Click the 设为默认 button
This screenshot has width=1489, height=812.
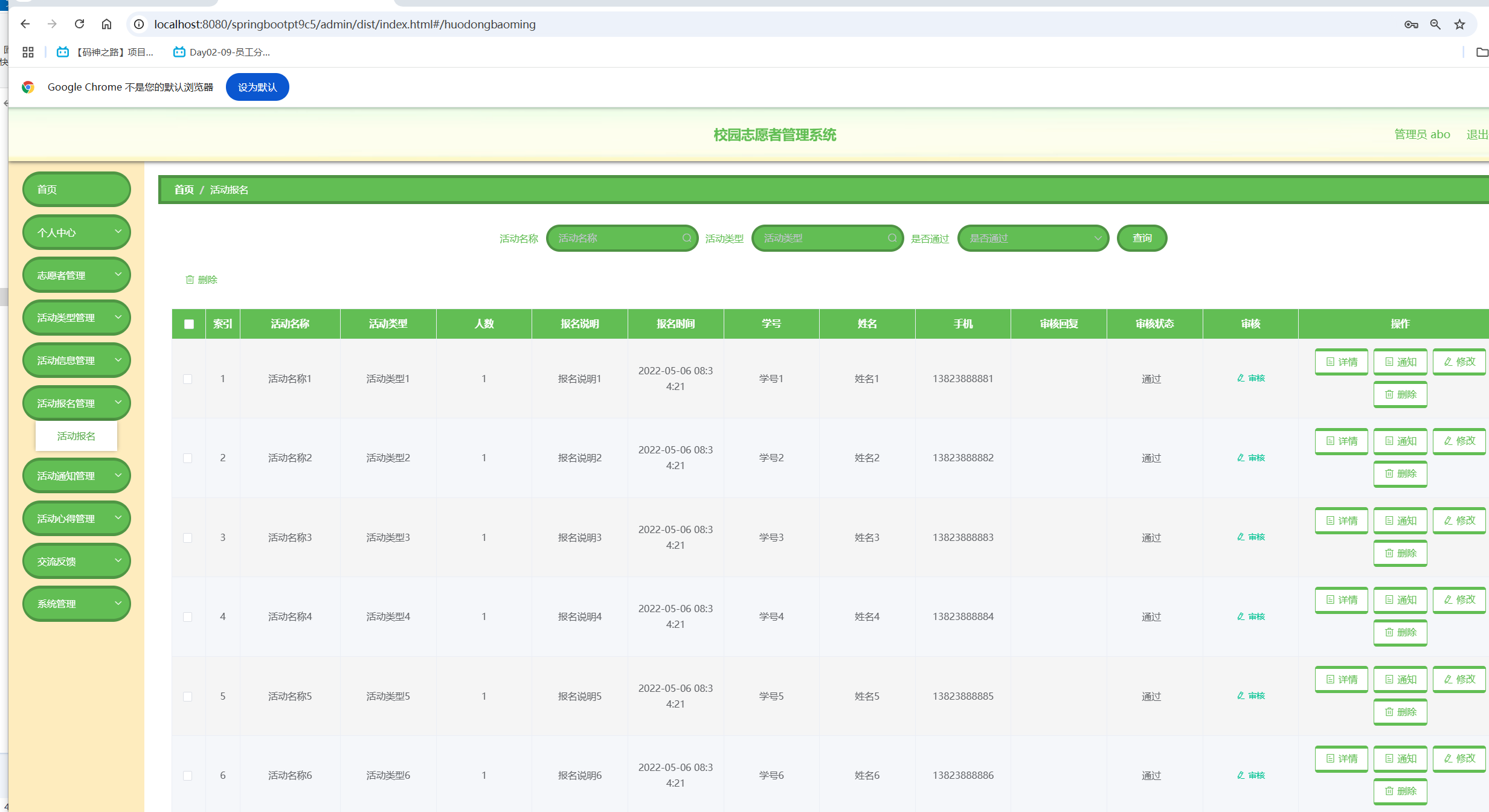tap(257, 87)
